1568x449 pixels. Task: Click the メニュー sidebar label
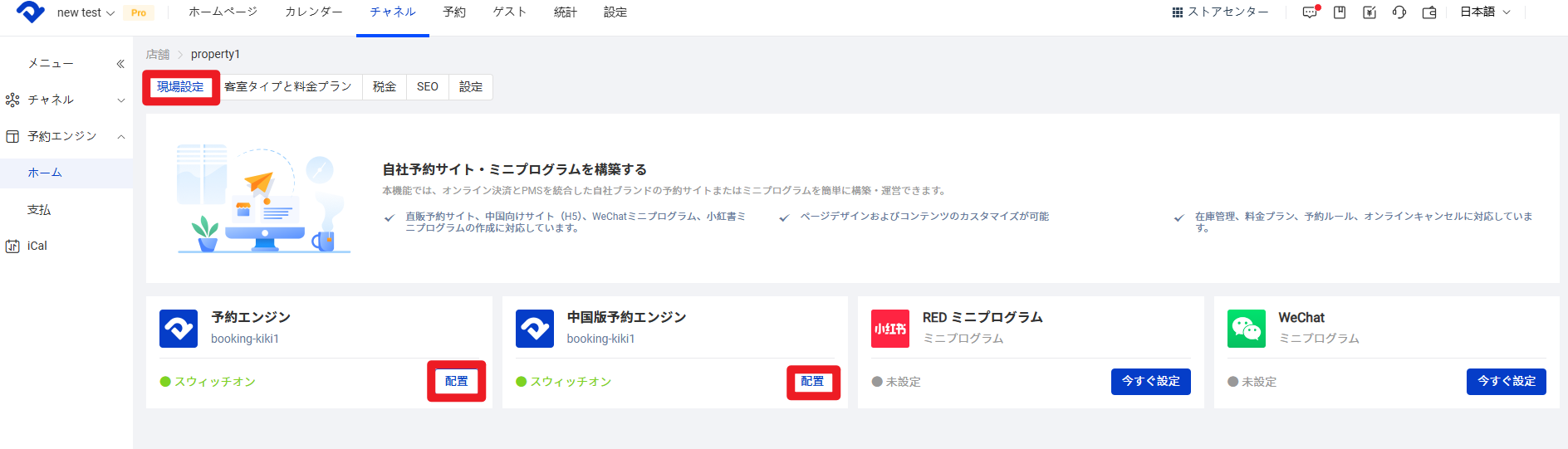point(51,64)
